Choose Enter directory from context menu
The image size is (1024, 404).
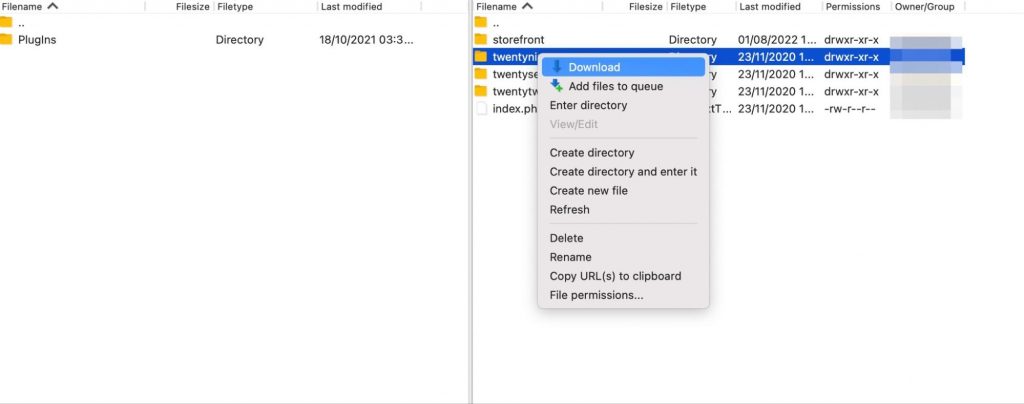coord(588,105)
